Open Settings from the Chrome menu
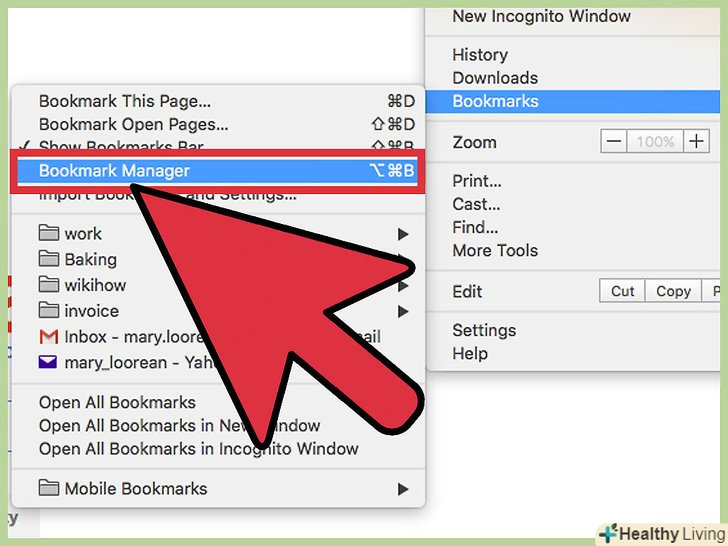The height and width of the screenshot is (546, 728). pos(484,330)
